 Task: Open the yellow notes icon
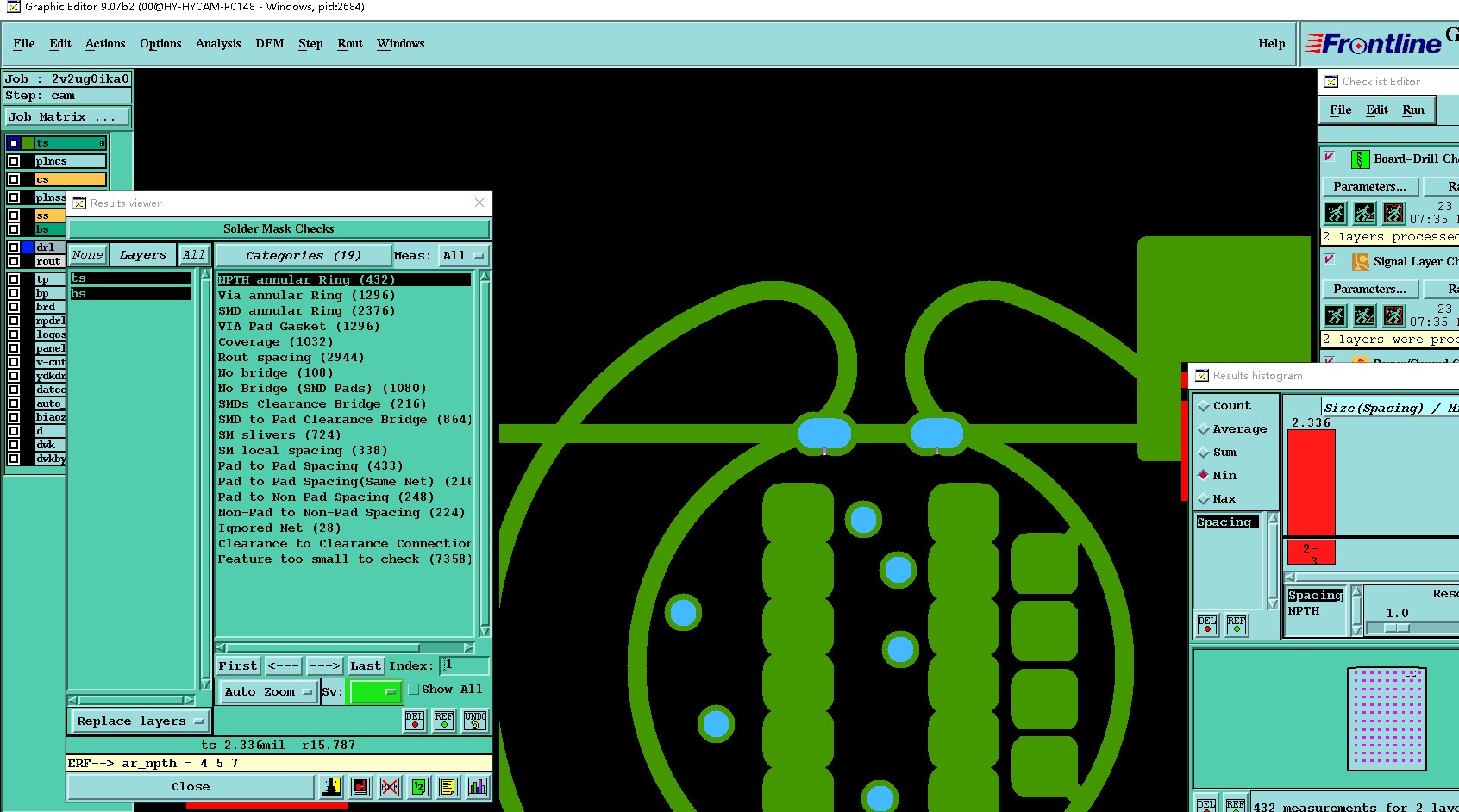tap(448, 786)
